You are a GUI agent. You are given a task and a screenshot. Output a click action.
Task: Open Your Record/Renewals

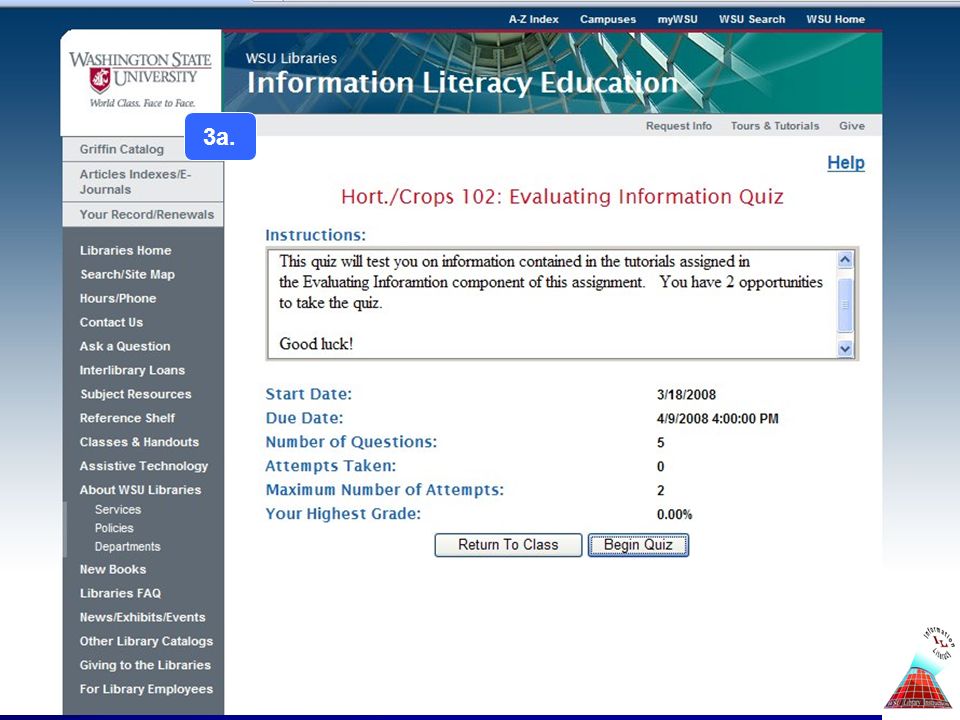click(147, 214)
